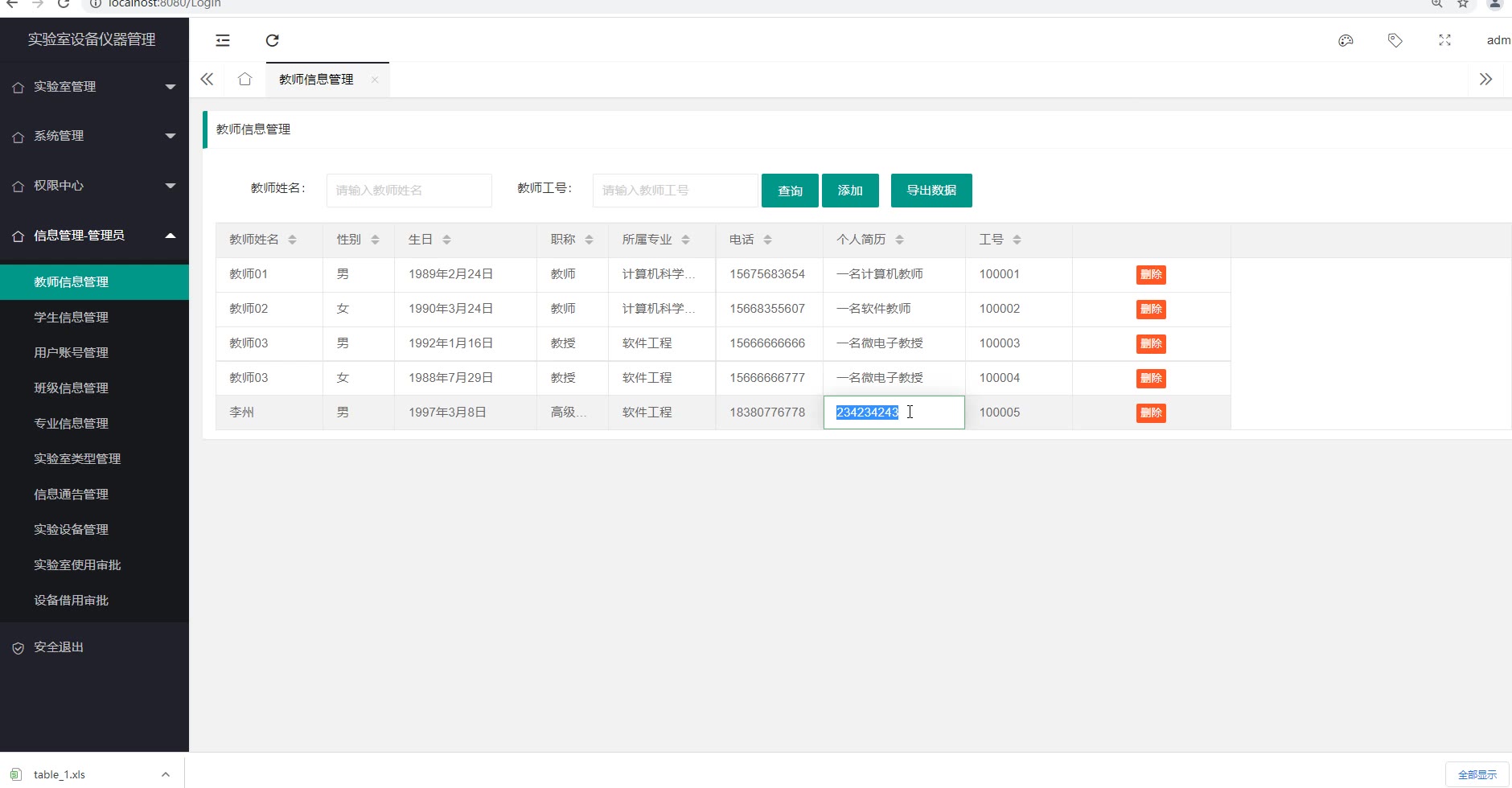Sort by the 生日 column
The height and width of the screenshot is (788, 1512).
[x=446, y=240]
